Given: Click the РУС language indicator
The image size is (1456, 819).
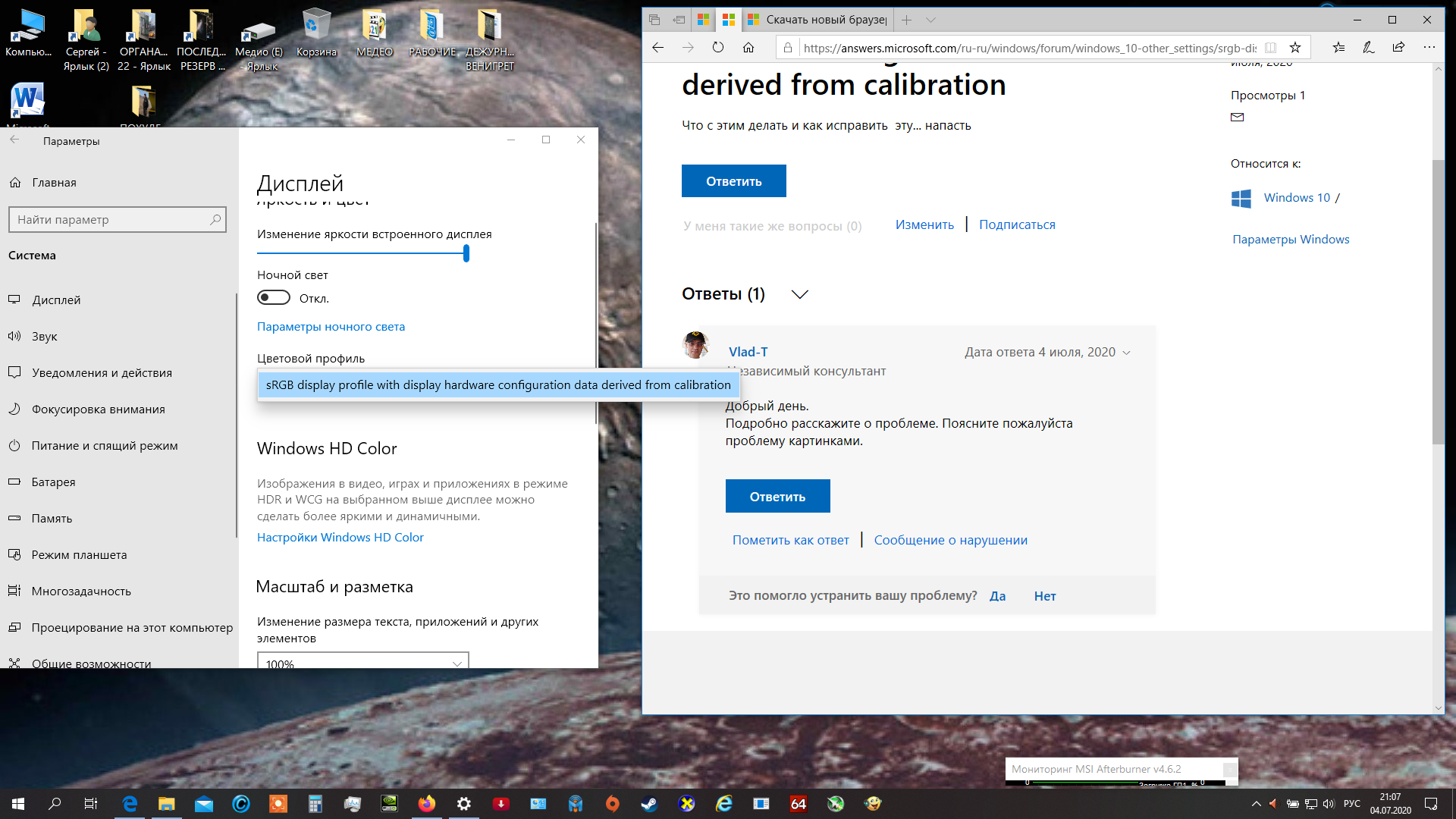Looking at the screenshot, I should pos(1352,804).
